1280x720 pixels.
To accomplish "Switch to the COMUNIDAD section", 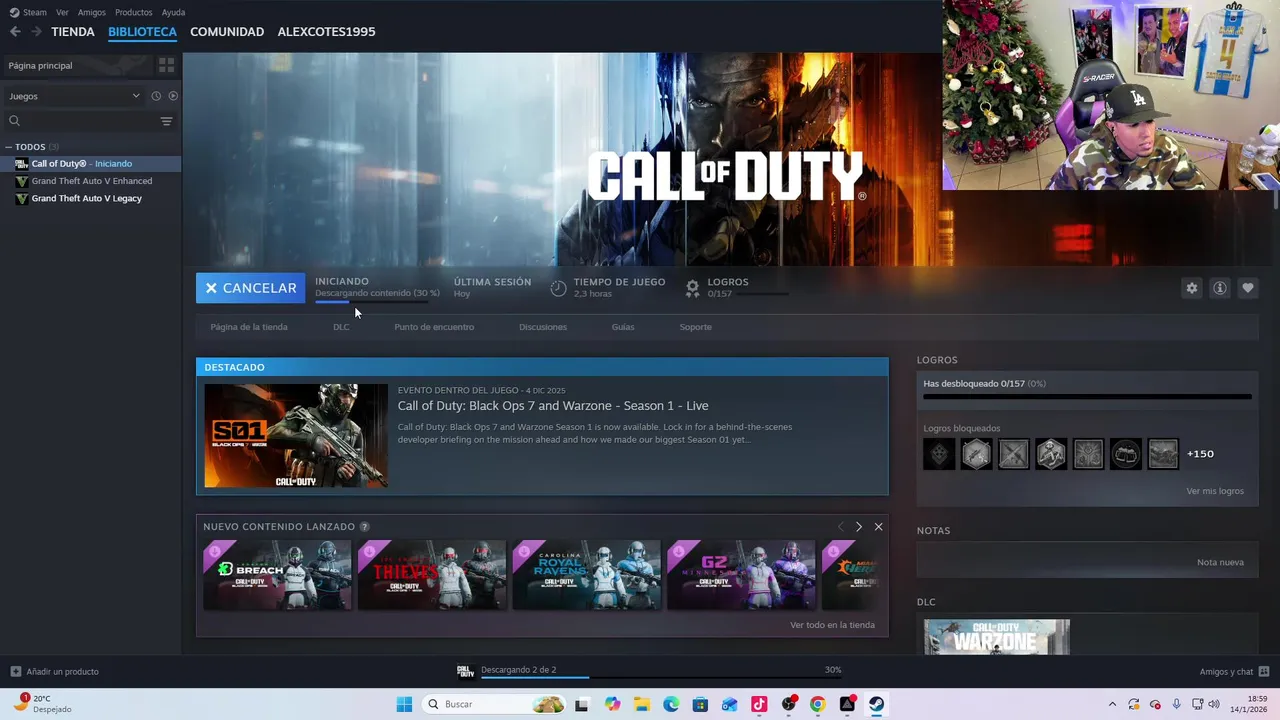I will [x=227, y=32].
